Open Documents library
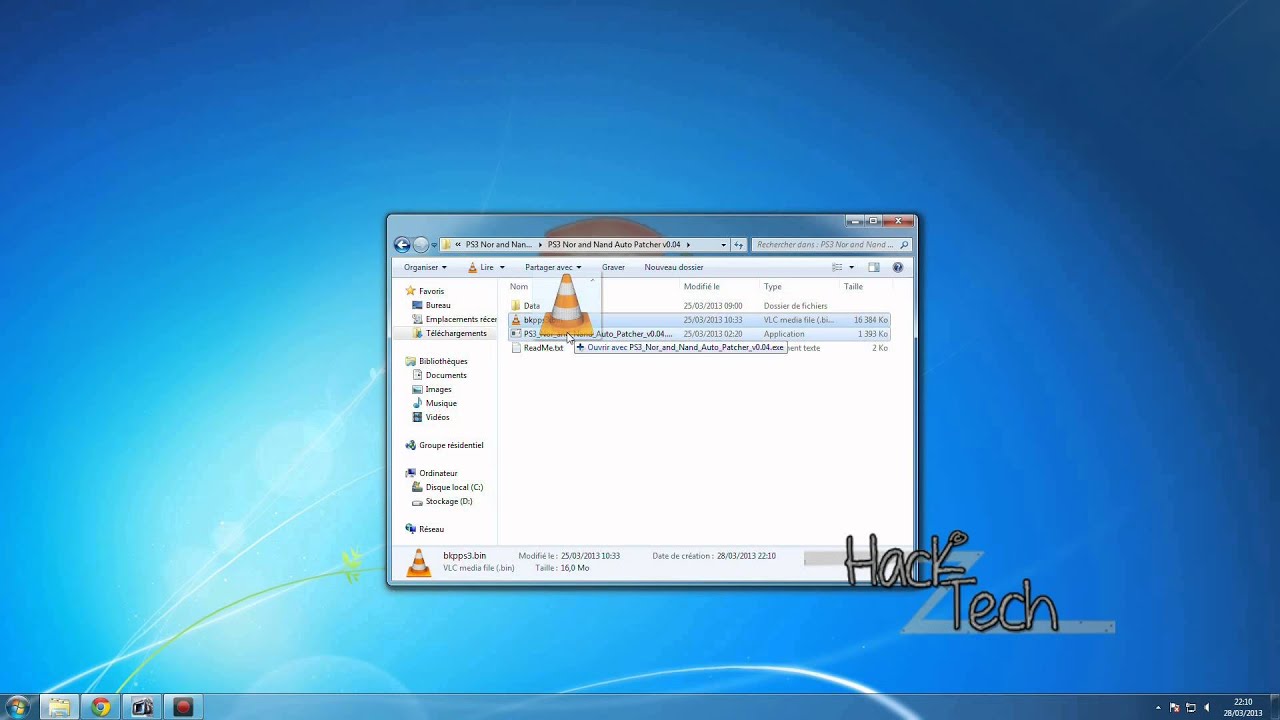 [446, 375]
